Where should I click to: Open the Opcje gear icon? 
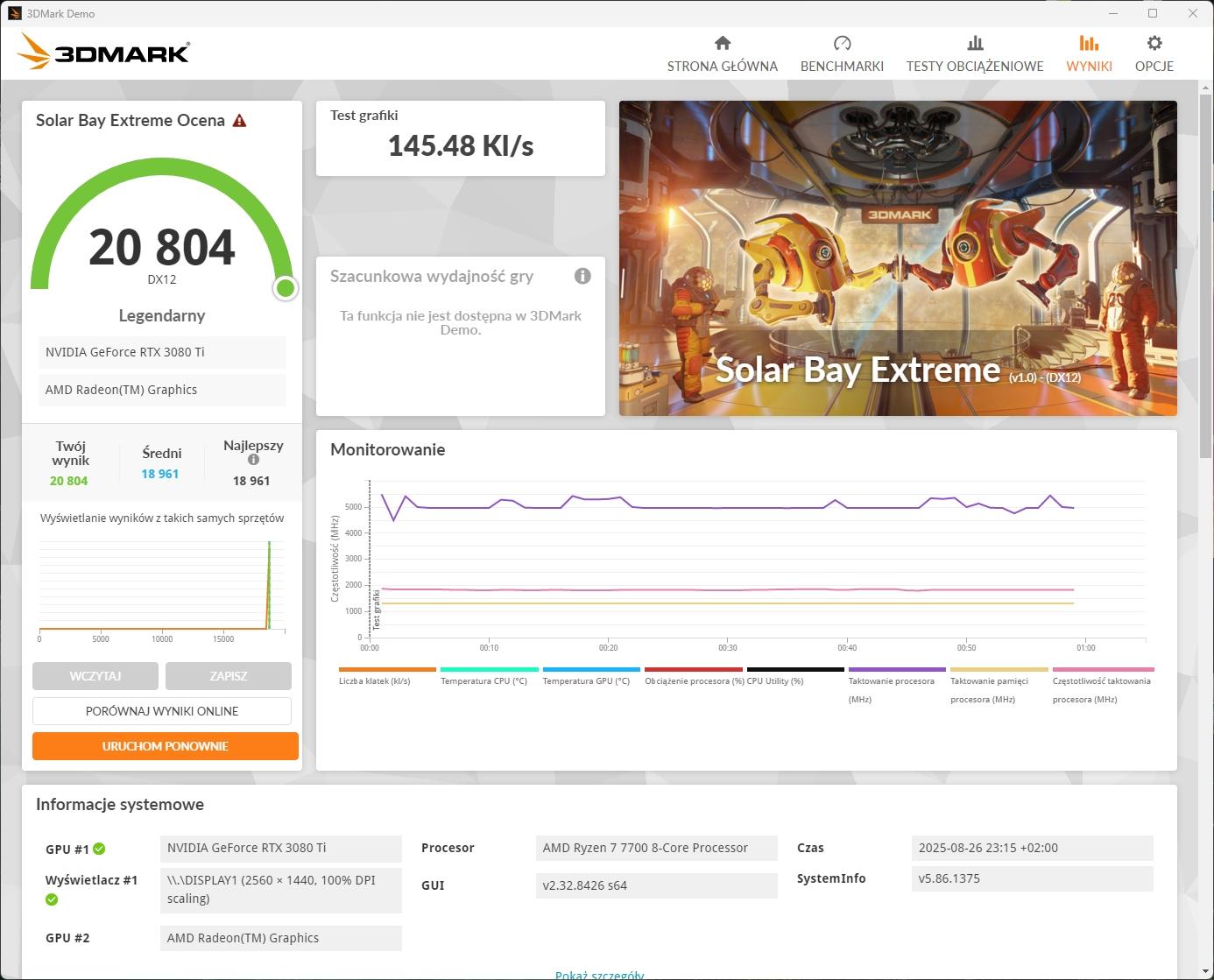coord(1154,44)
